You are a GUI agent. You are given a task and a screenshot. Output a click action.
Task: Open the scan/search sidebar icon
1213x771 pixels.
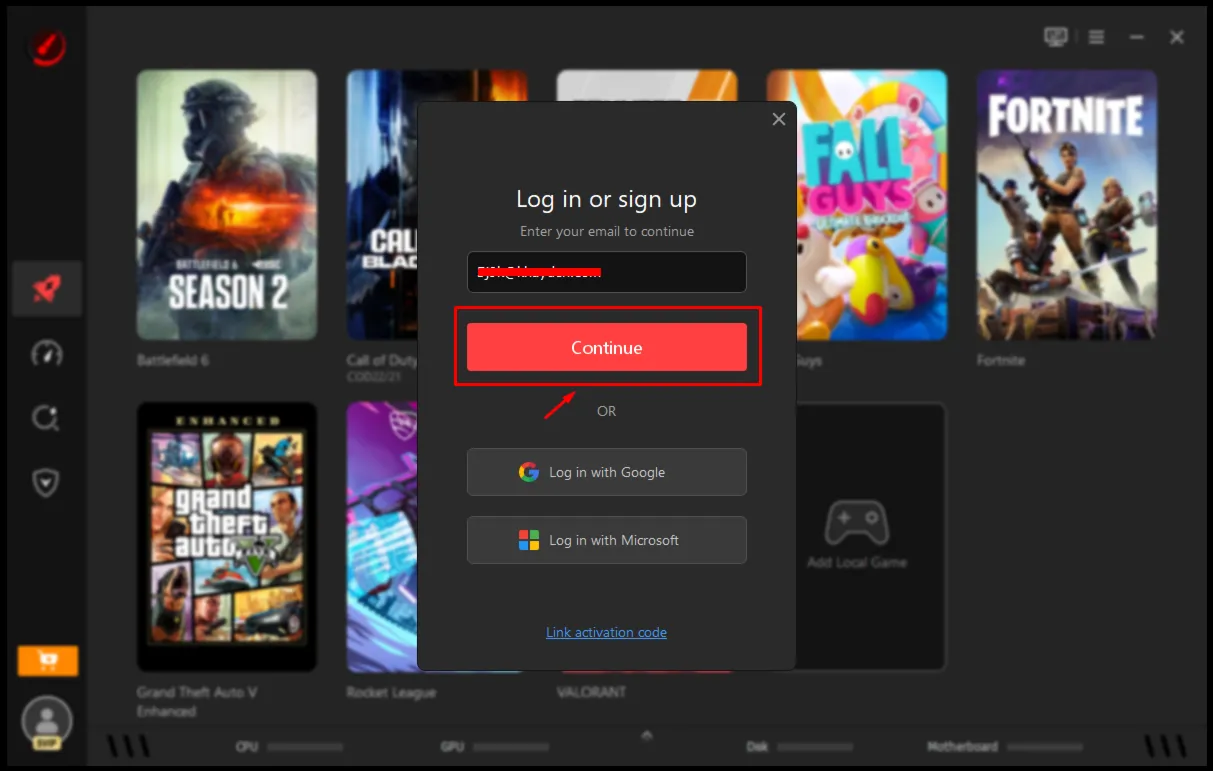click(x=47, y=418)
